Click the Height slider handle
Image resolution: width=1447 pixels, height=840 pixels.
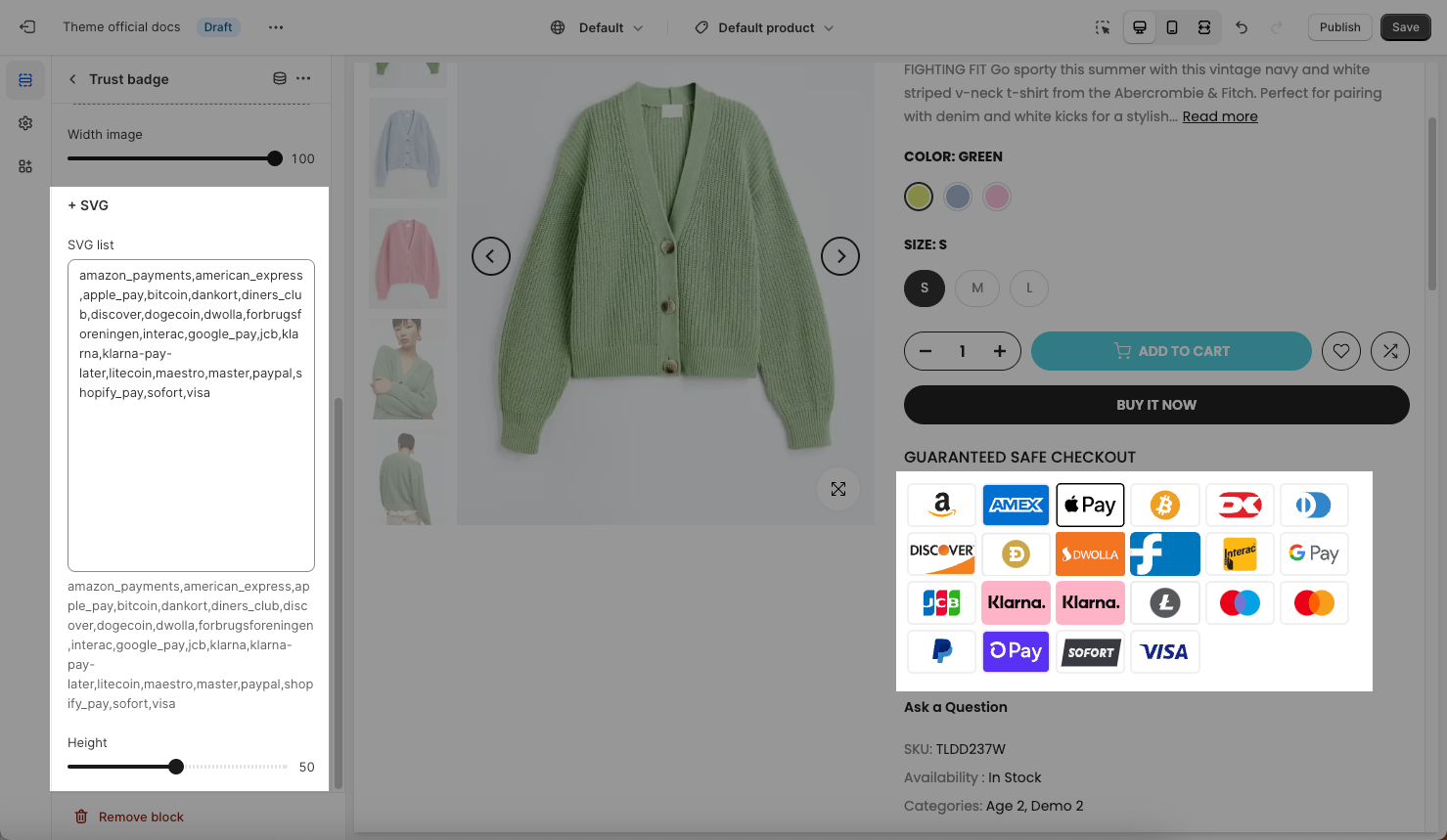point(176,767)
